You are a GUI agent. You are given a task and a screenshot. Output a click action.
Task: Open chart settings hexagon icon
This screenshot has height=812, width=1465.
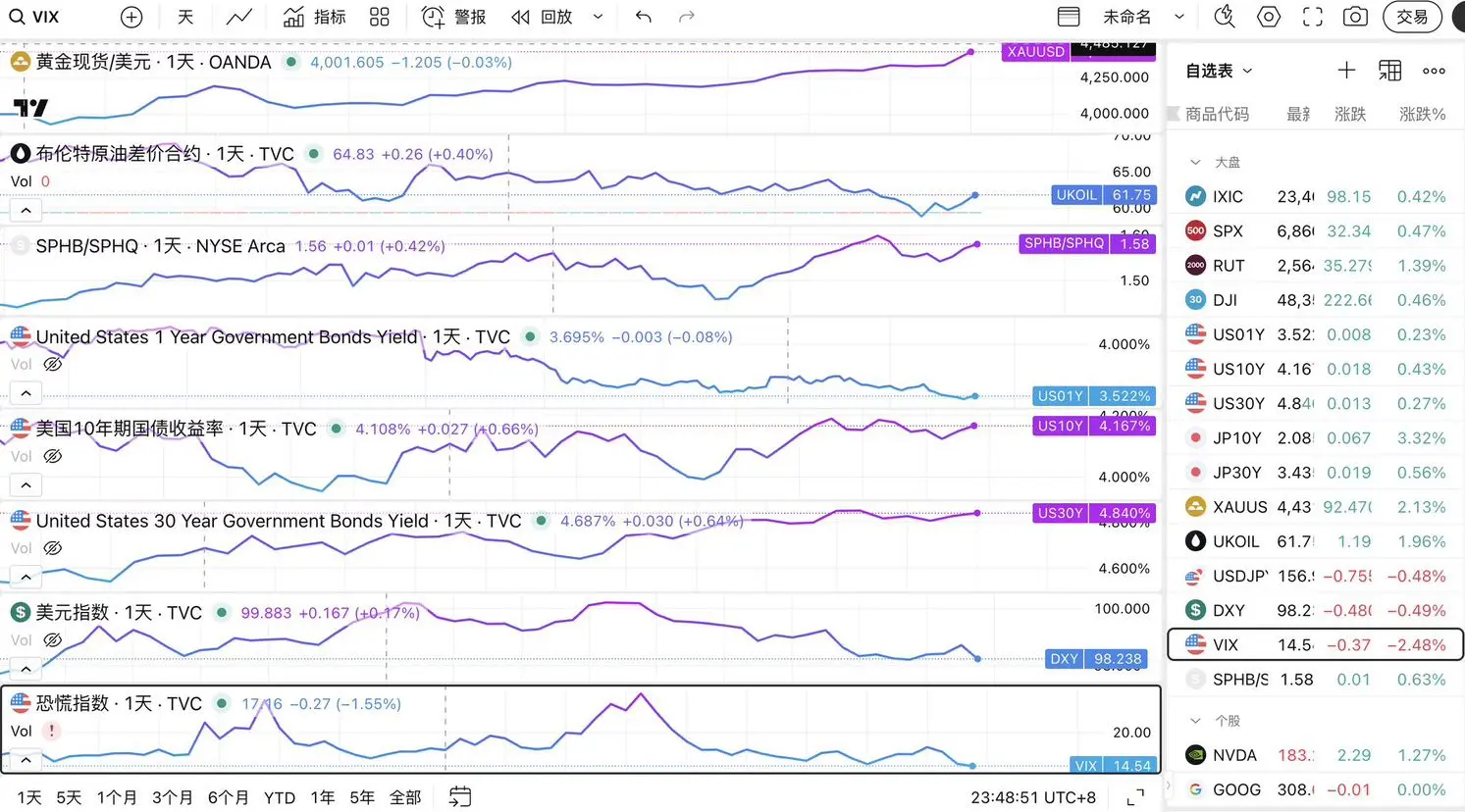point(1269,17)
